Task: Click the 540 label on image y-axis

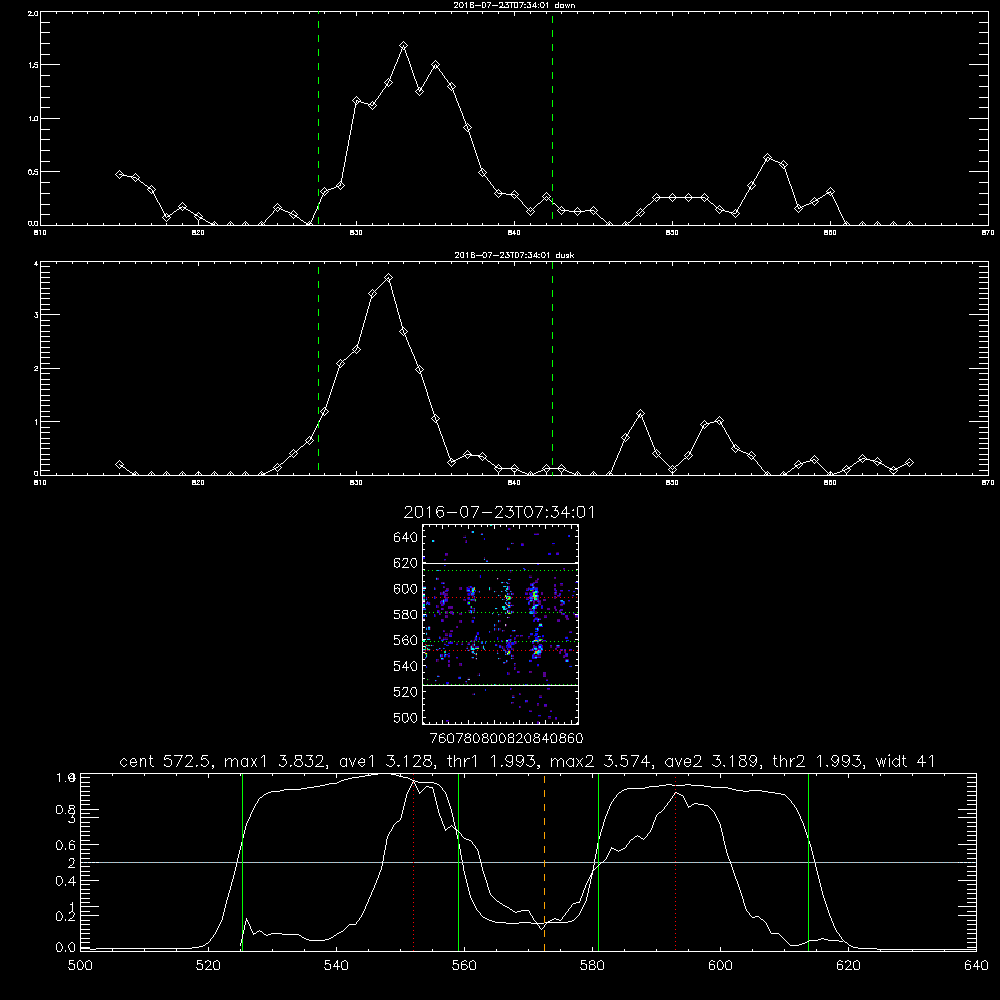Action: point(406,666)
